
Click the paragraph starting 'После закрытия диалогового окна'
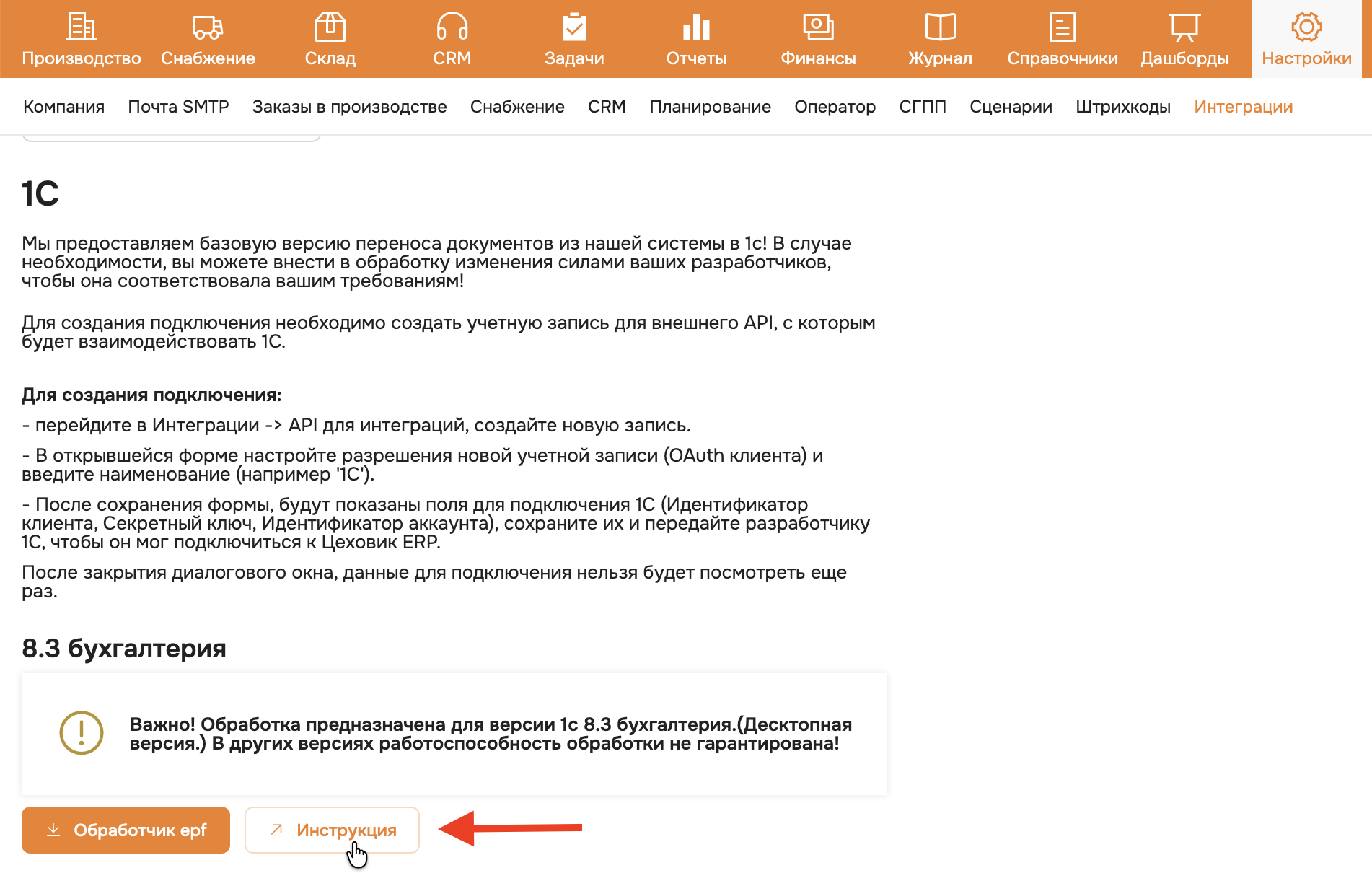[x=434, y=582]
